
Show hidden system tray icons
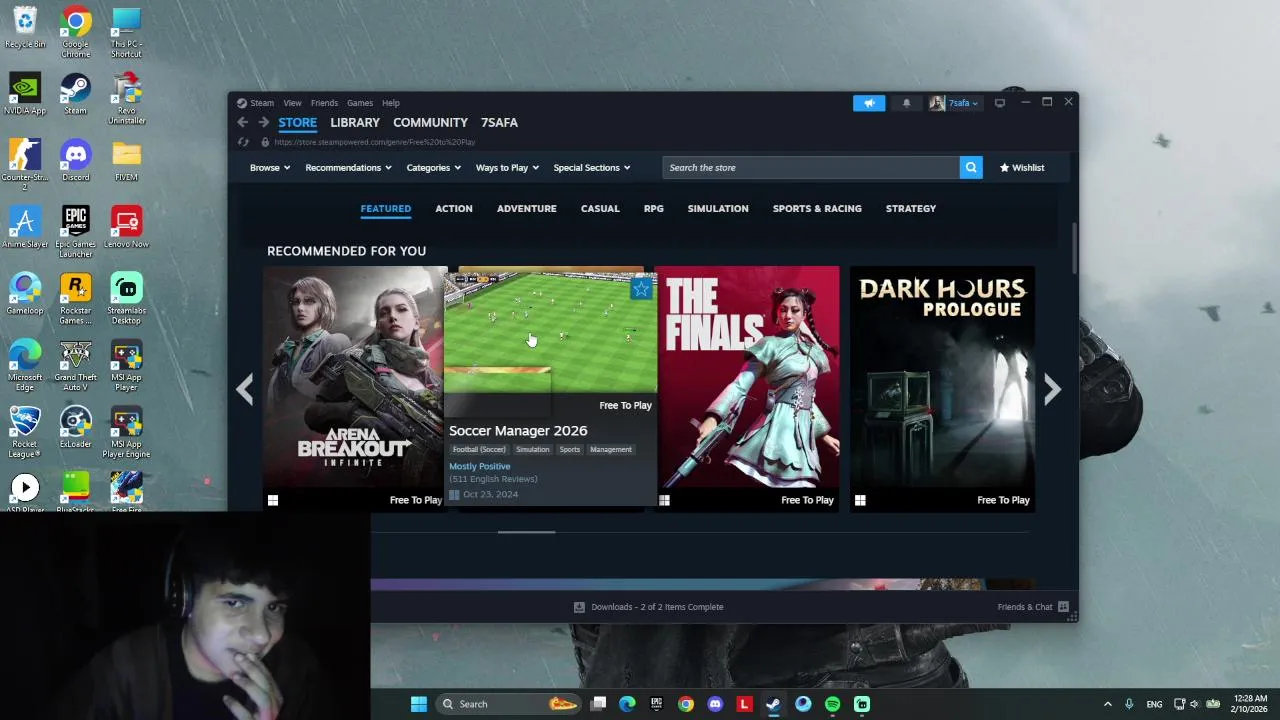click(1107, 704)
